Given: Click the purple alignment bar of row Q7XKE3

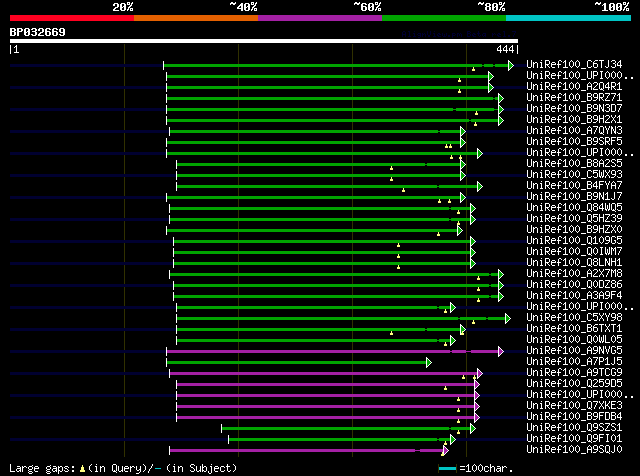Looking at the screenshot, I should click(325, 407).
